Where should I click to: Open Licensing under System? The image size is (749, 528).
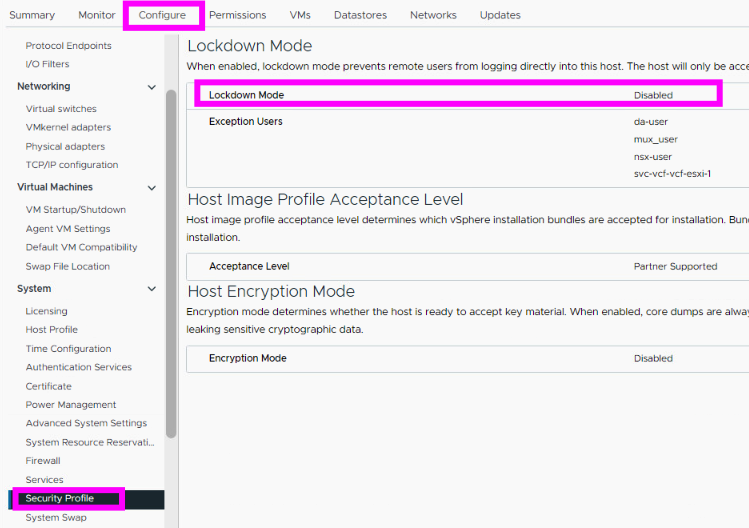(x=46, y=311)
